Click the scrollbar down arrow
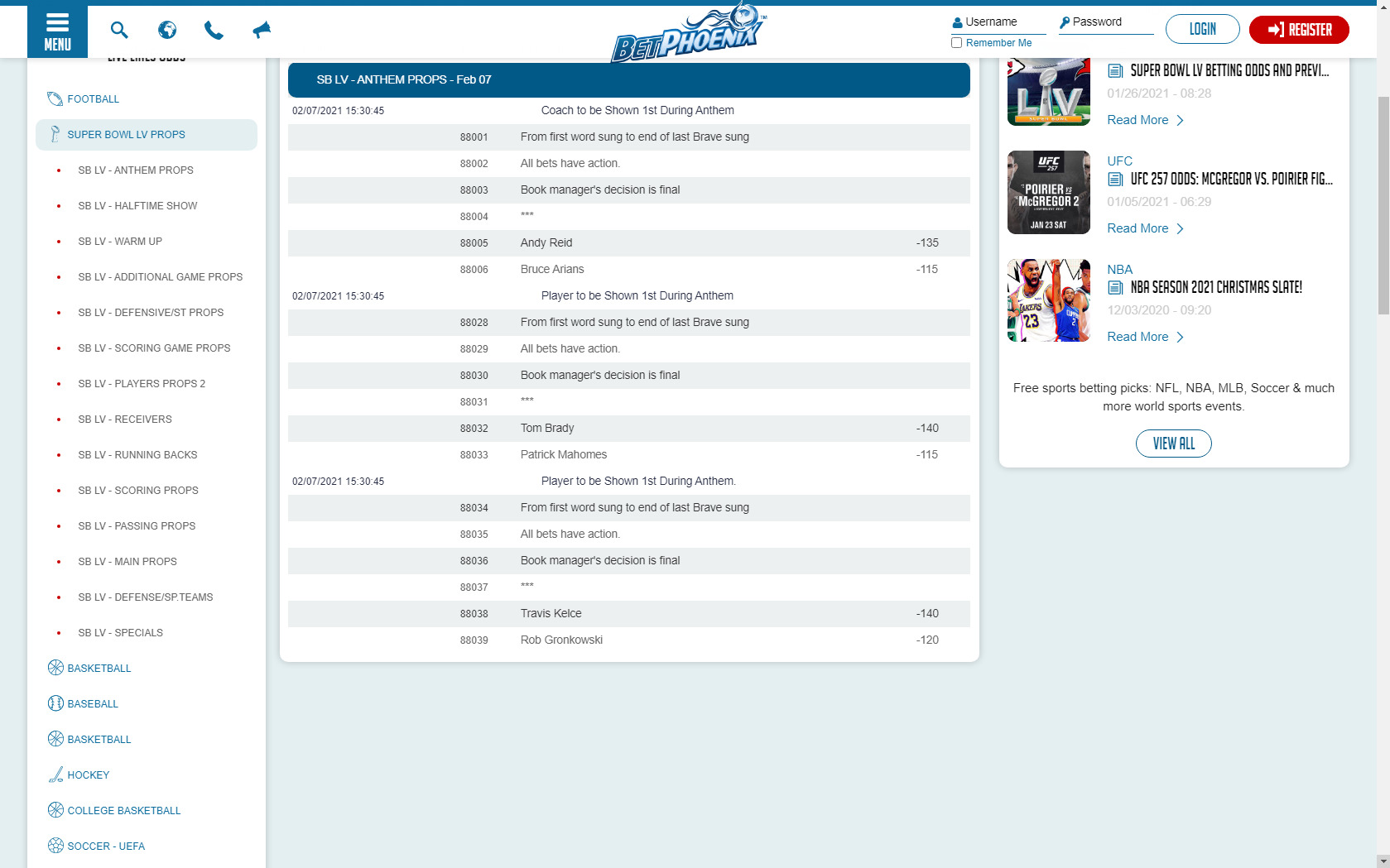 tap(1383, 861)
